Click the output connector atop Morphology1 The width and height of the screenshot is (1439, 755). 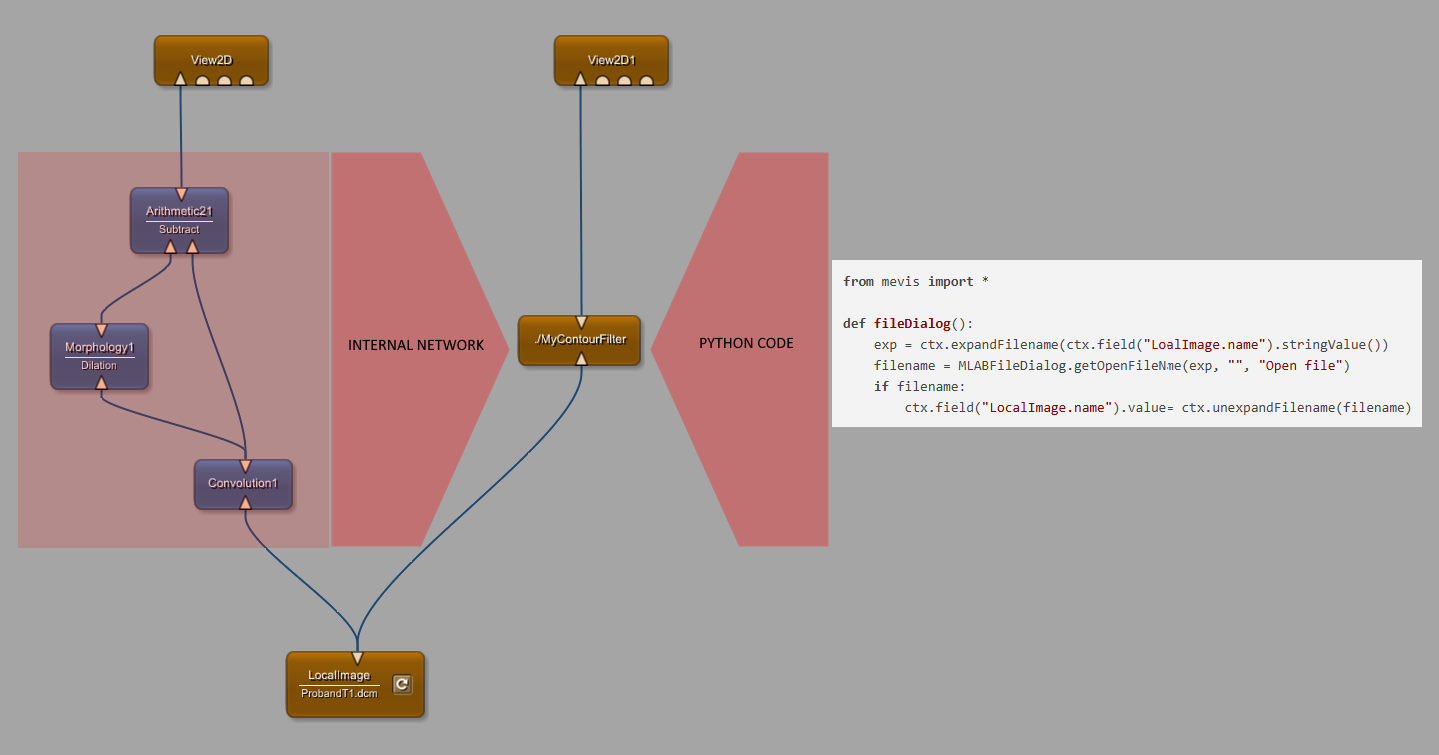(x=100, y=330)
